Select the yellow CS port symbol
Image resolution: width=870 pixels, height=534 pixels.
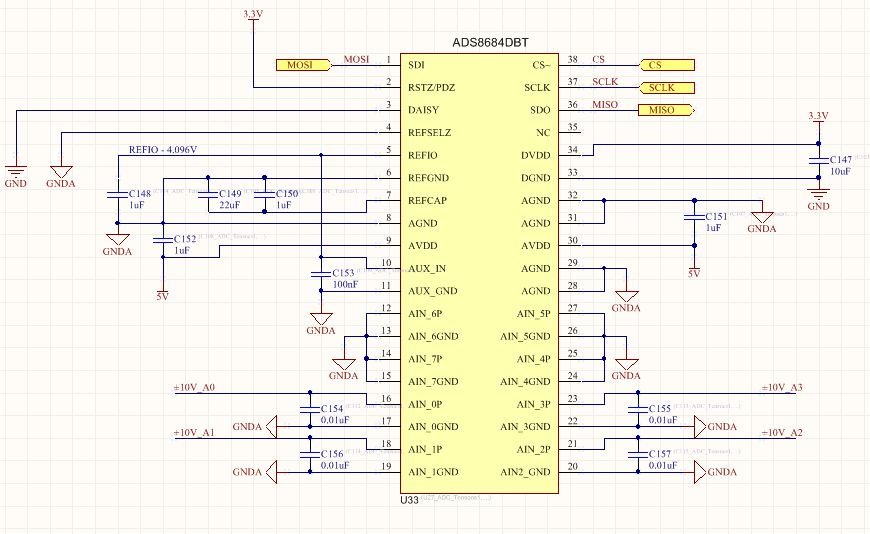pos(667,65)
